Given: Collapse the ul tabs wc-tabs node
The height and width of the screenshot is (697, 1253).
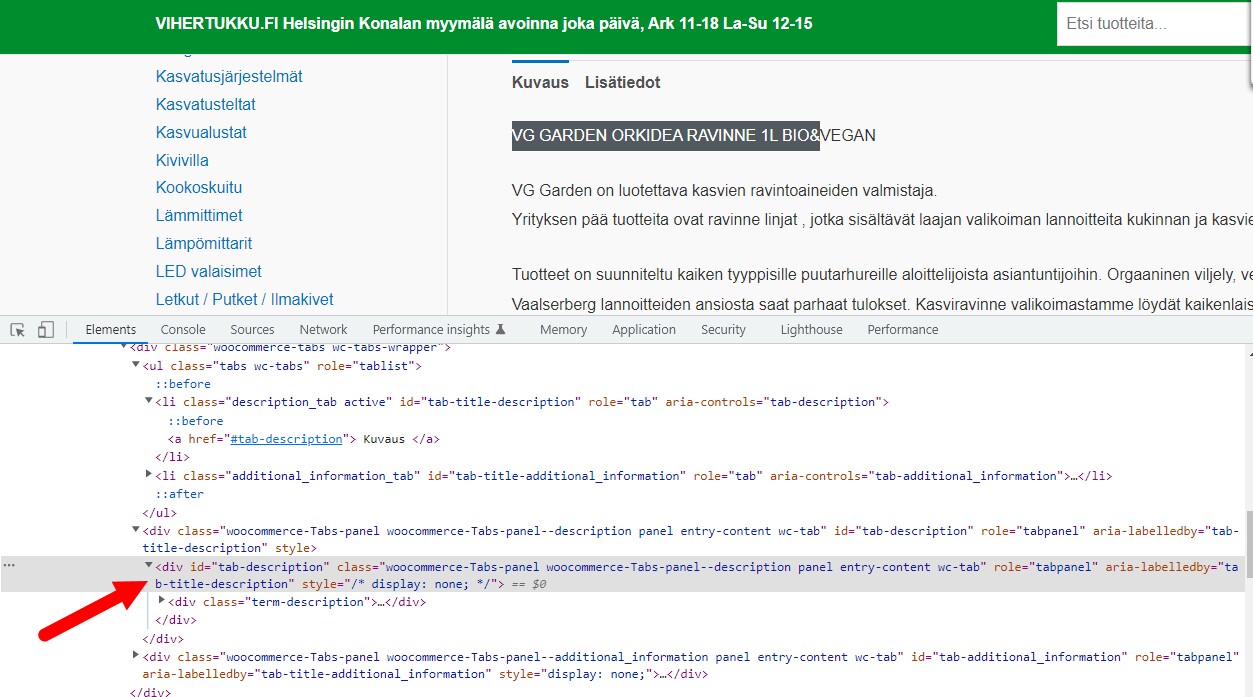Looking at the screenshot, I should click(x=136, y=366).
